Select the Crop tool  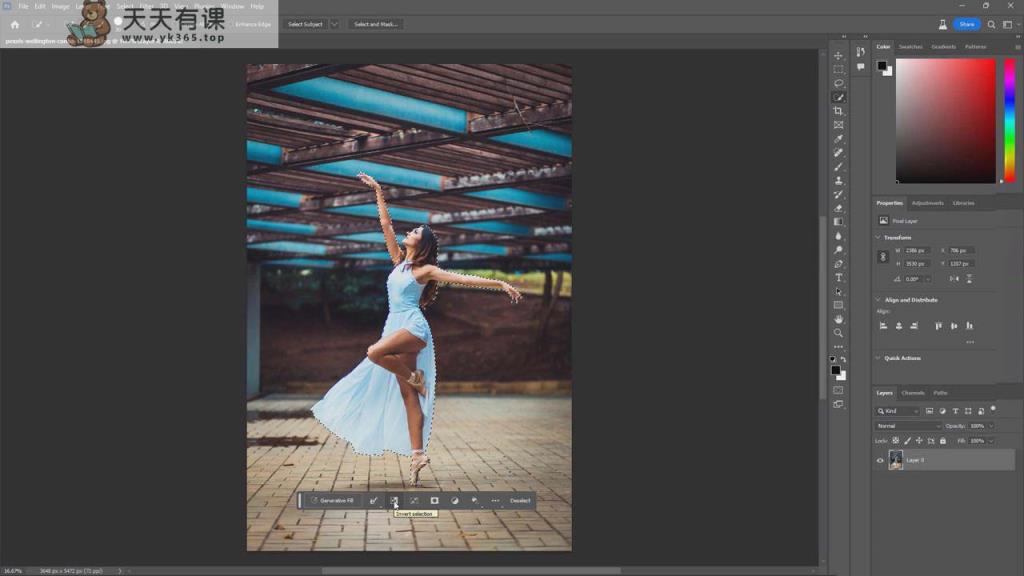(839, 111)
